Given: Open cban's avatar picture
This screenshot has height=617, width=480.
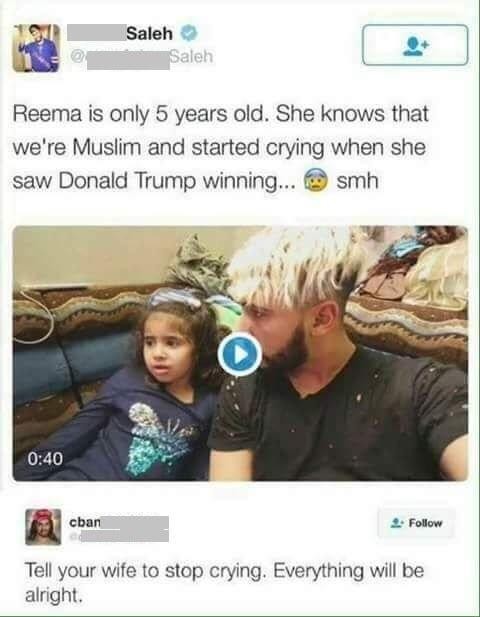Looking at the screenshot, I should pos(43,526).
